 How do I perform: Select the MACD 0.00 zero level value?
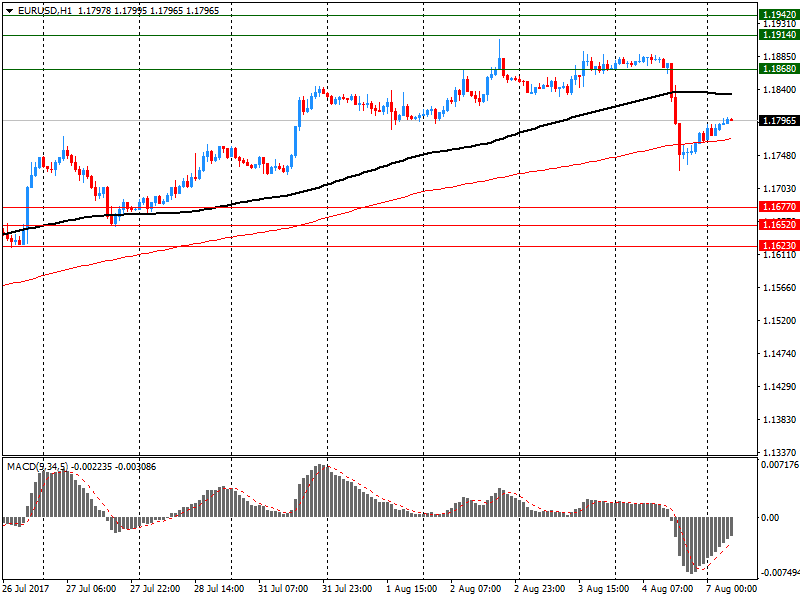(x=770, y=518)
